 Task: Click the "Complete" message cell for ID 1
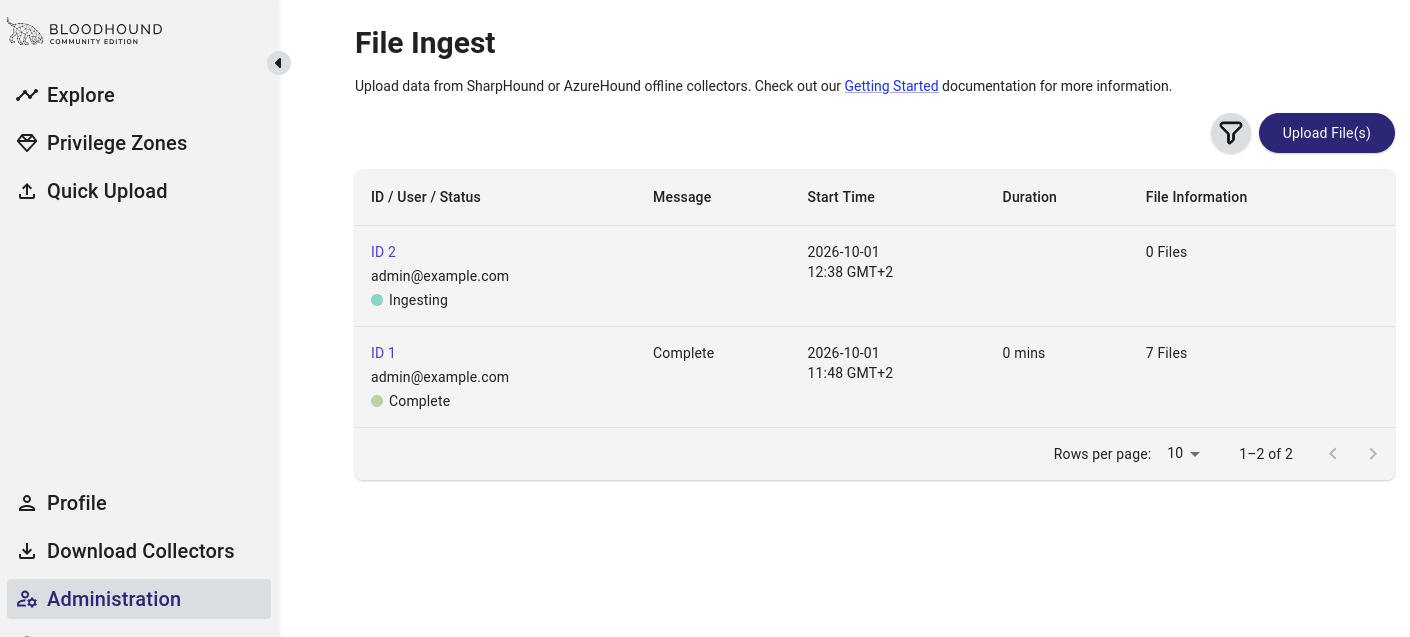tap(684, 353)
